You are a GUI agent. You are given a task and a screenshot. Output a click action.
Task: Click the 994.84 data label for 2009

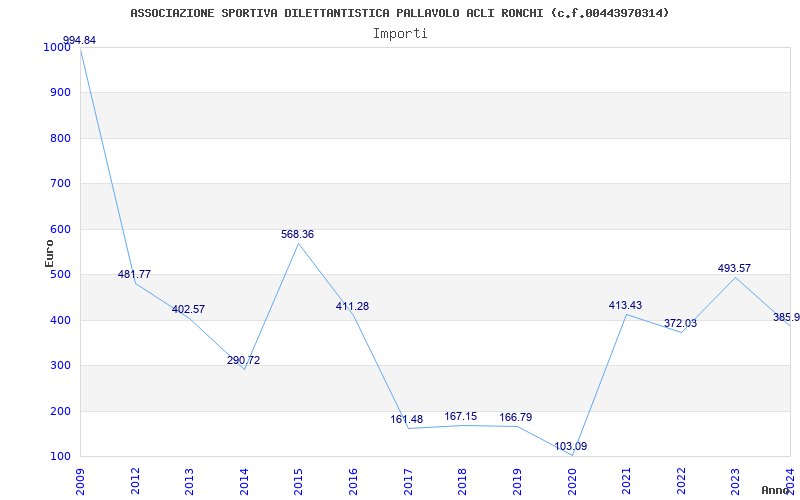(79, 40)
